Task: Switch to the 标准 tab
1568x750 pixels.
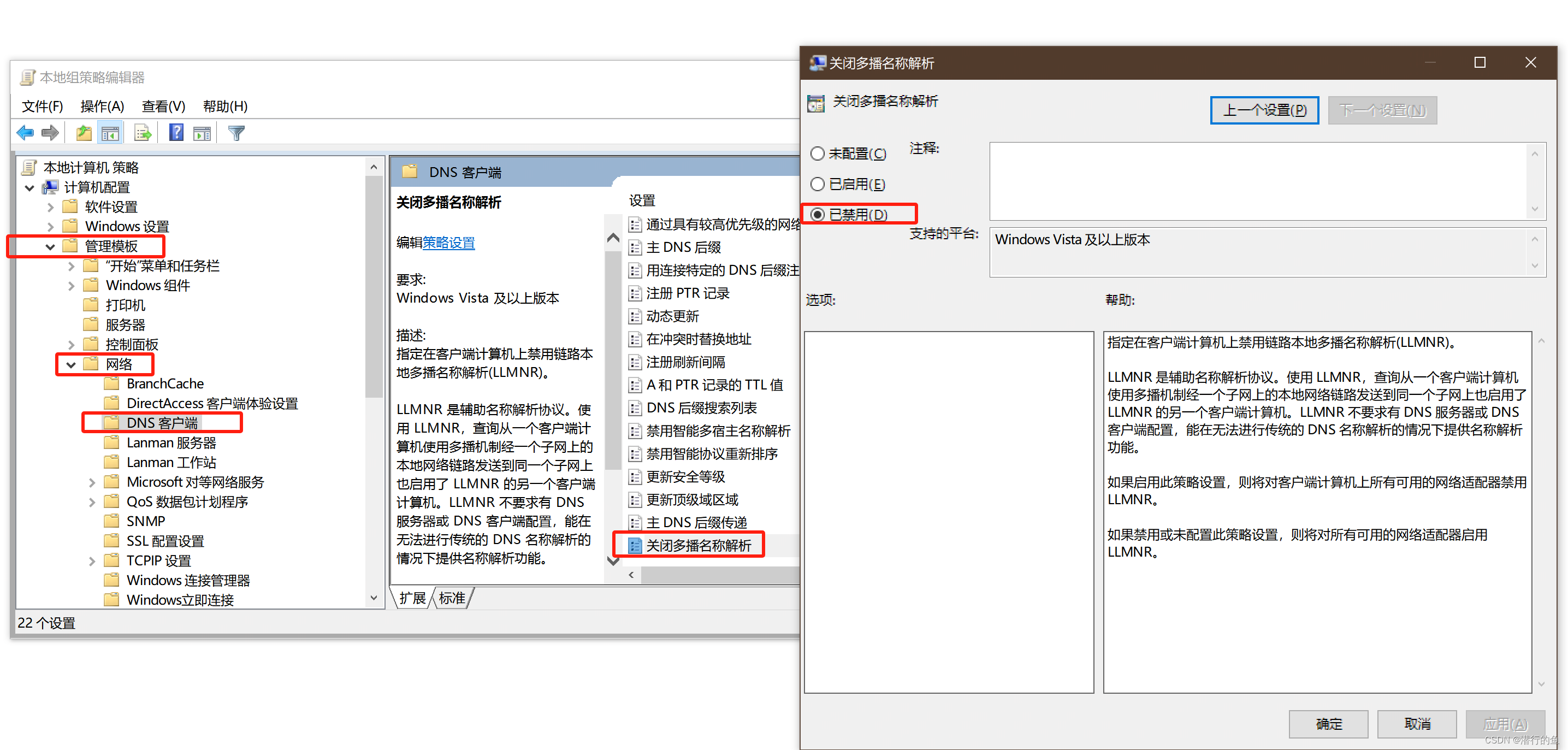Action: 452,598
